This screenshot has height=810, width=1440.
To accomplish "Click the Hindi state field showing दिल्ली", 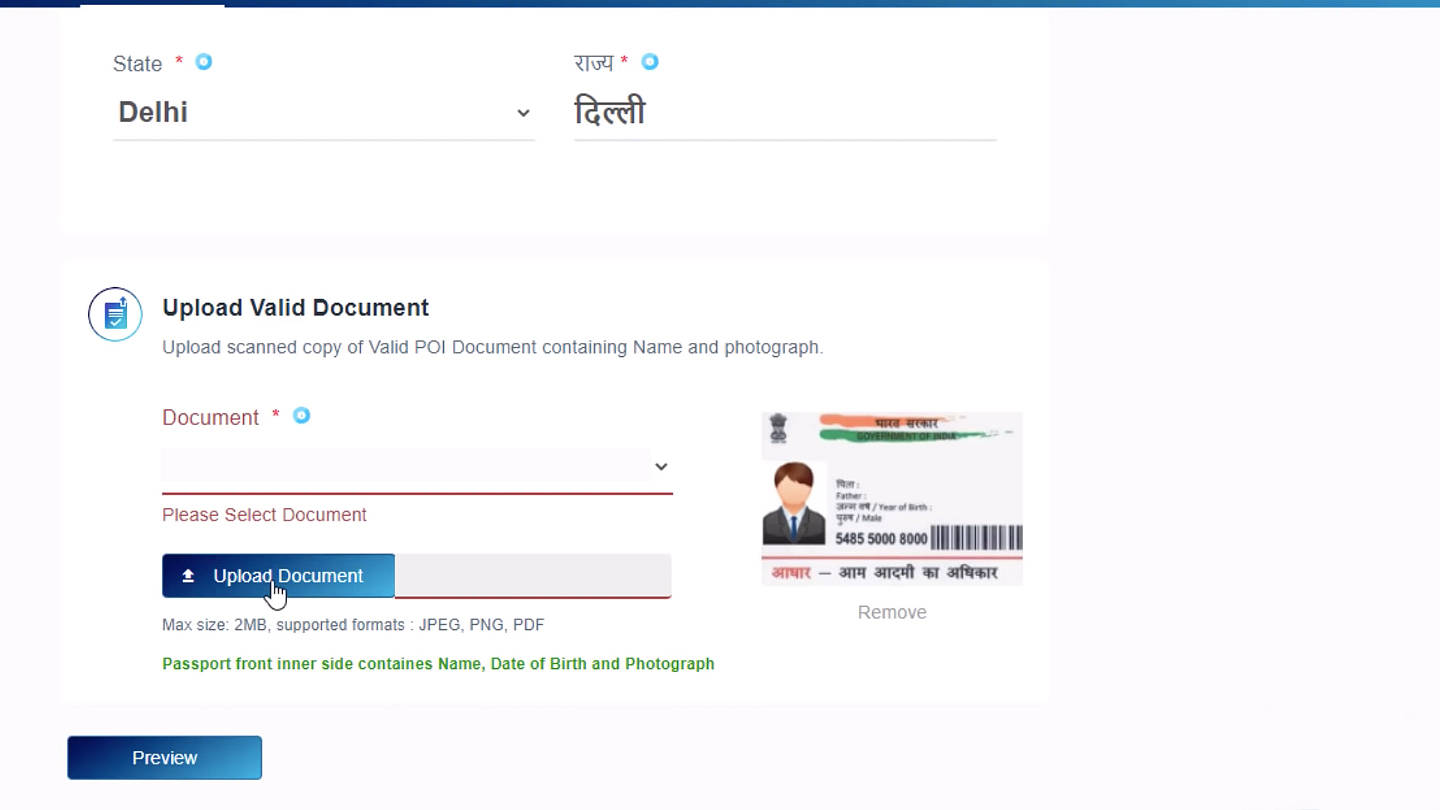I will click(785, 113).
